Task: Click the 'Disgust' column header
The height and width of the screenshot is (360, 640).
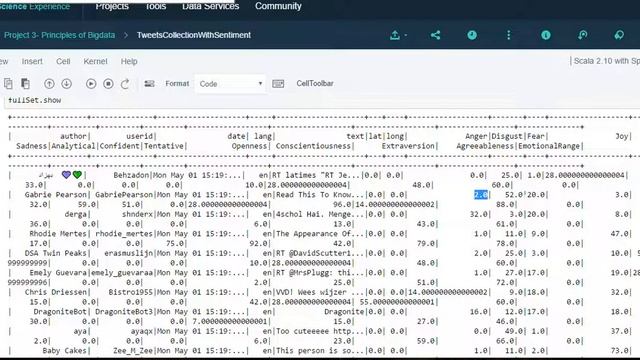Action: (507, 136)
